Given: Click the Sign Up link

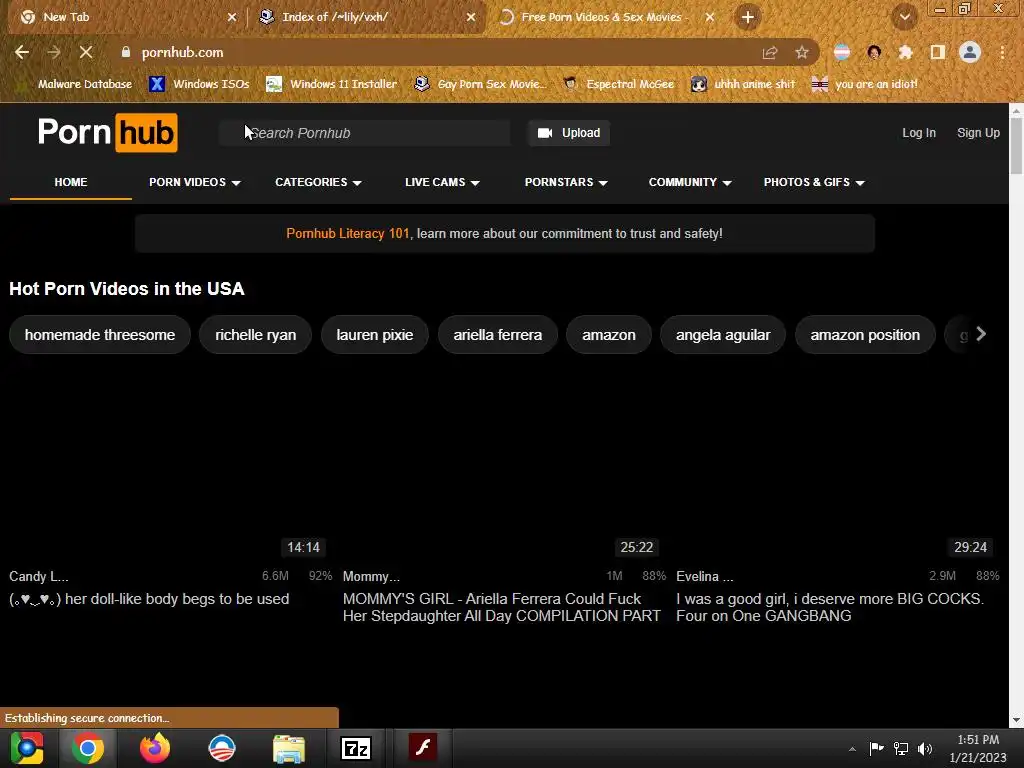Looking at the screenshot, I should tap(978, 133).
